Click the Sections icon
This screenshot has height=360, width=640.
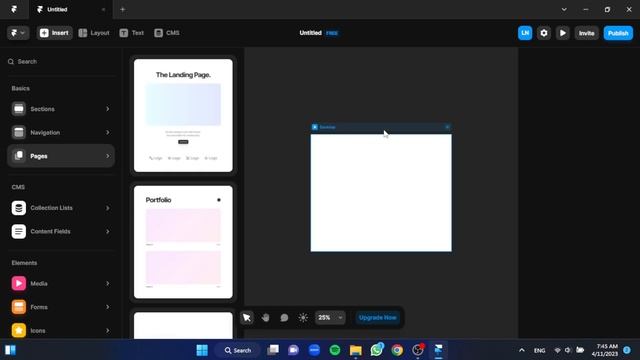[x=19, y=109]
